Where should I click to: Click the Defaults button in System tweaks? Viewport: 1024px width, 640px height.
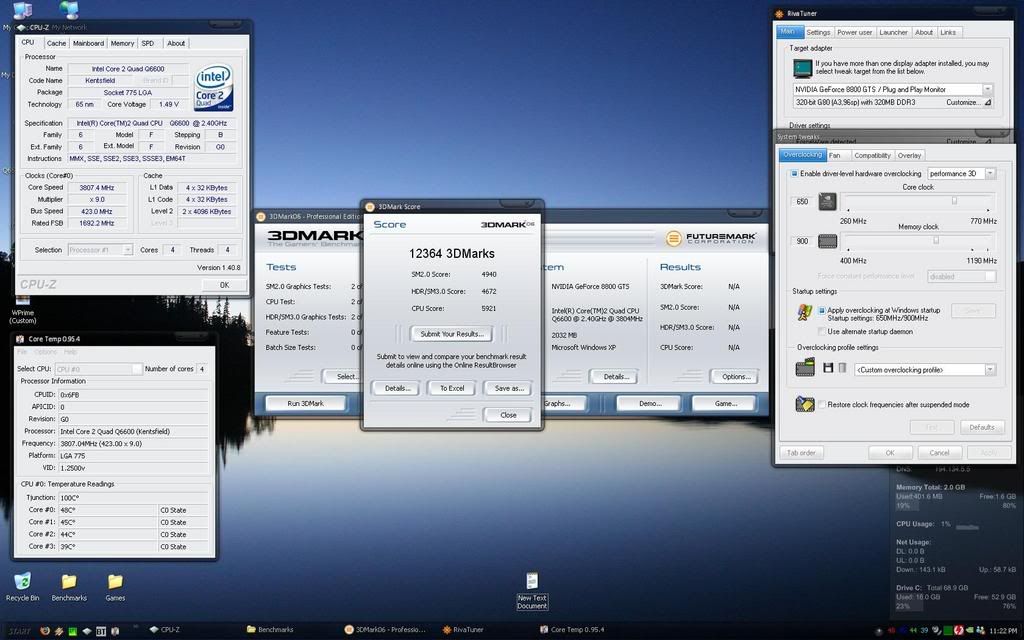[x=982, y=427]
